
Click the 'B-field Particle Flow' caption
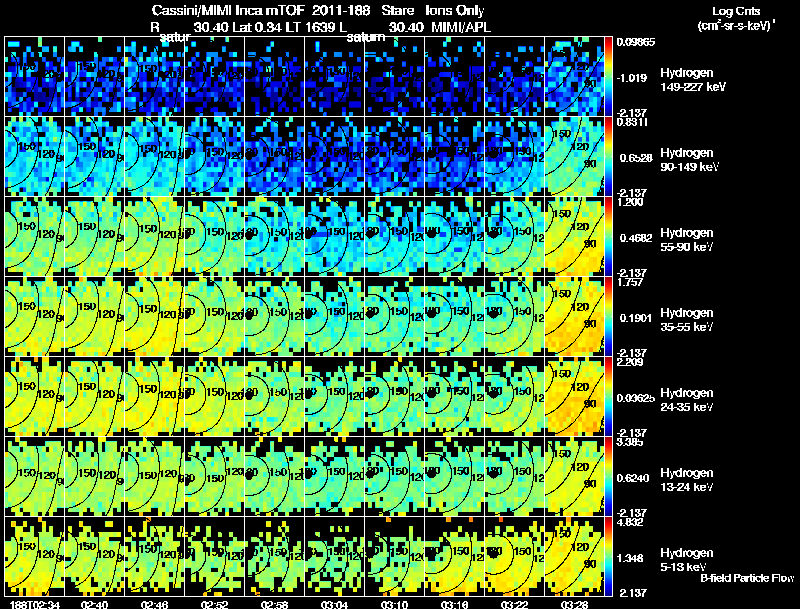[747, 578]
